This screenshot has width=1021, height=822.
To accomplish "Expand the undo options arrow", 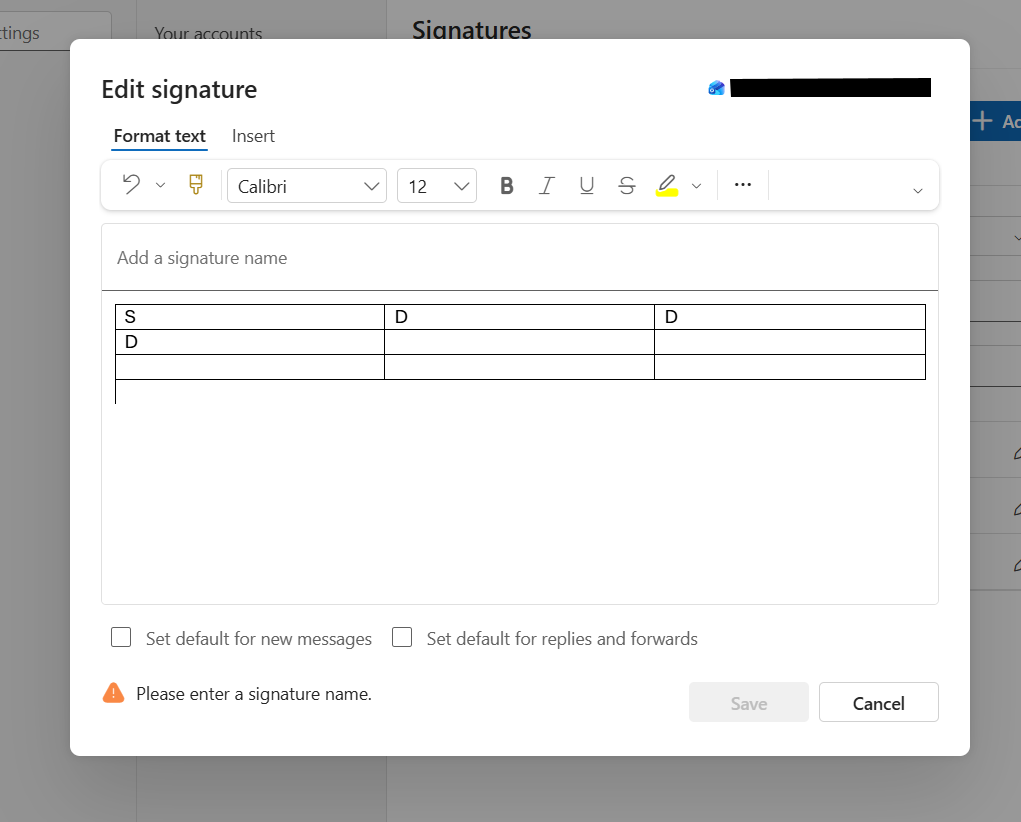I will point(160,186).
